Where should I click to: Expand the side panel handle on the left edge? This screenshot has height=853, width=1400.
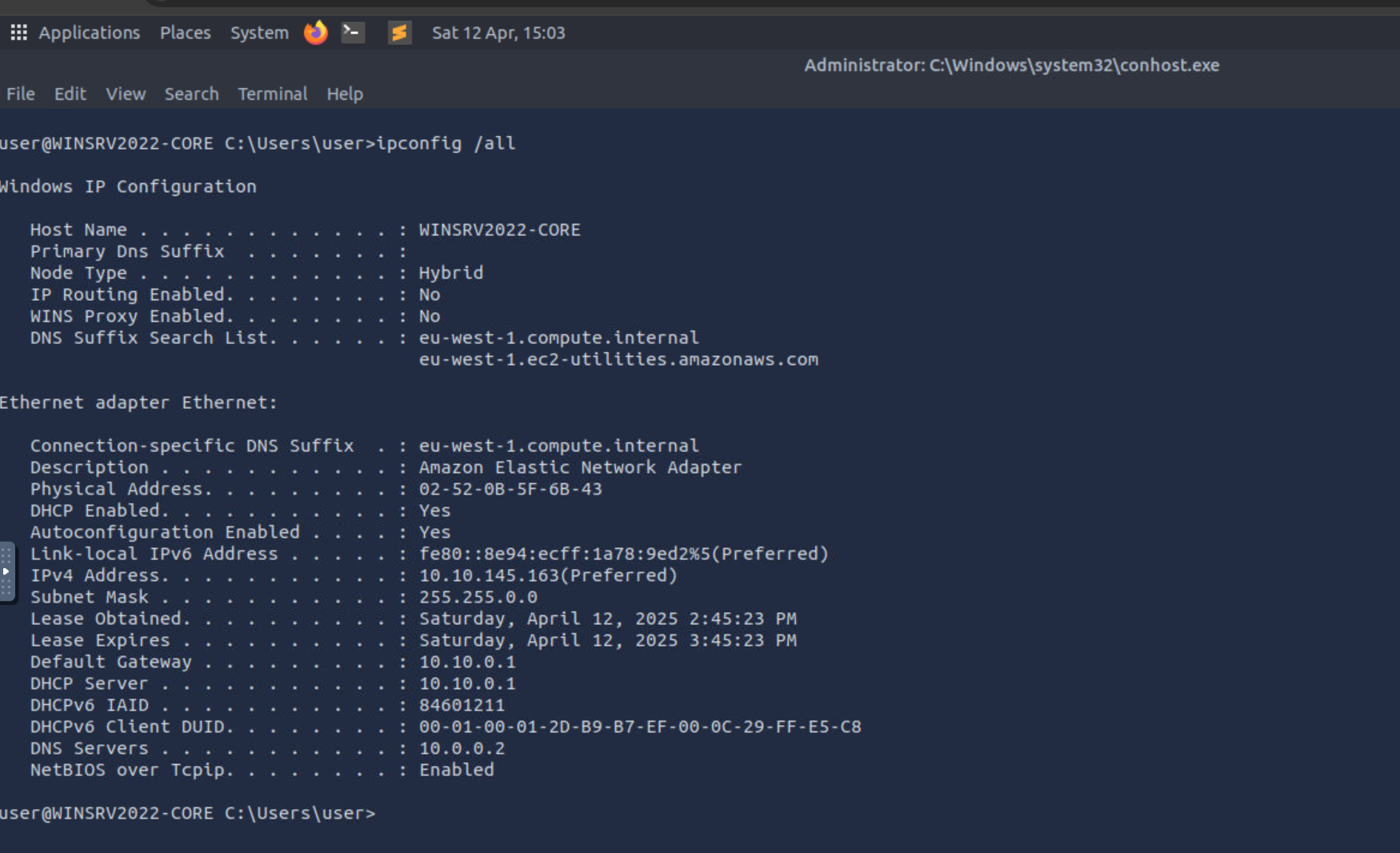tap(6, 571)
